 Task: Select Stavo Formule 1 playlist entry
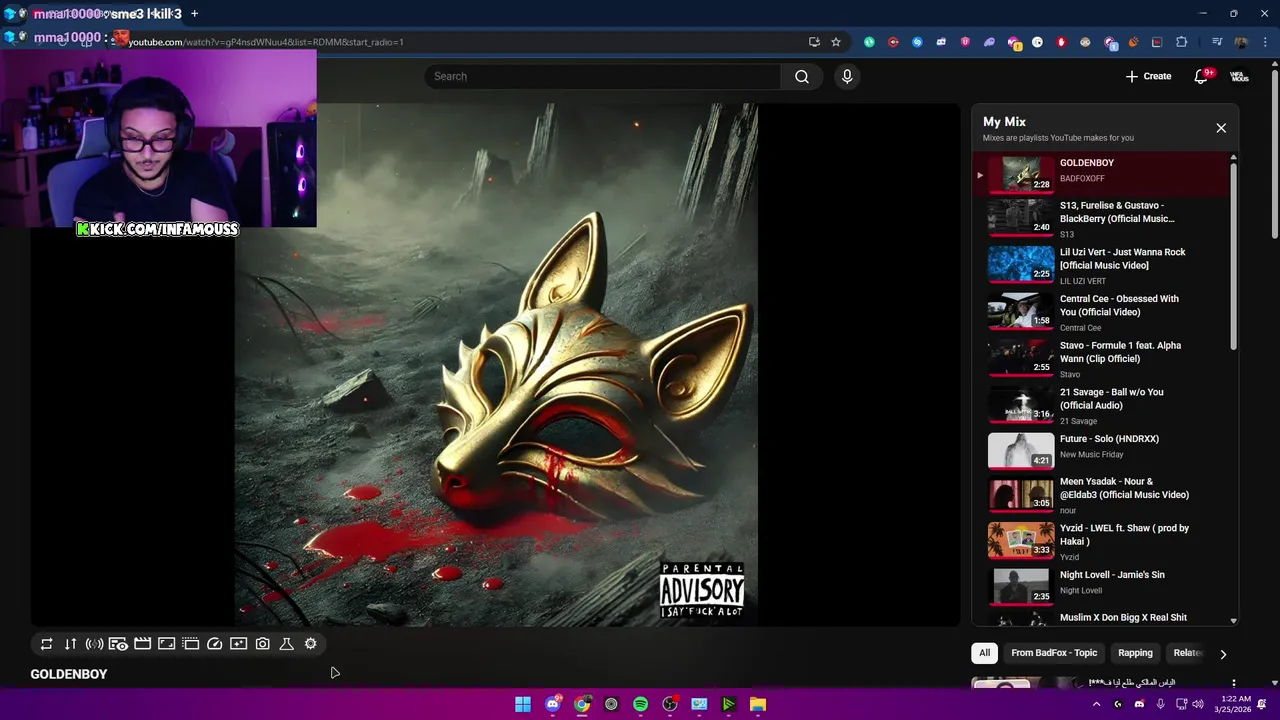(x=1101, y=359)
